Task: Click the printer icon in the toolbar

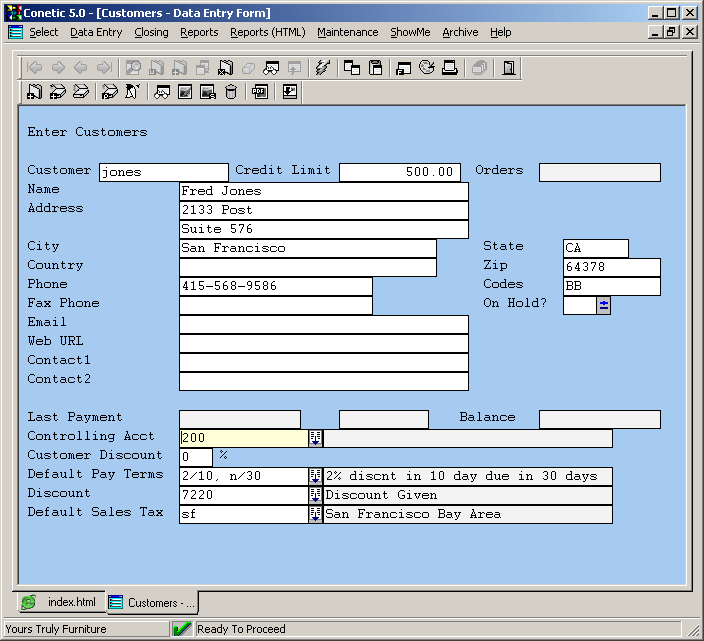Action: [450, 68]
